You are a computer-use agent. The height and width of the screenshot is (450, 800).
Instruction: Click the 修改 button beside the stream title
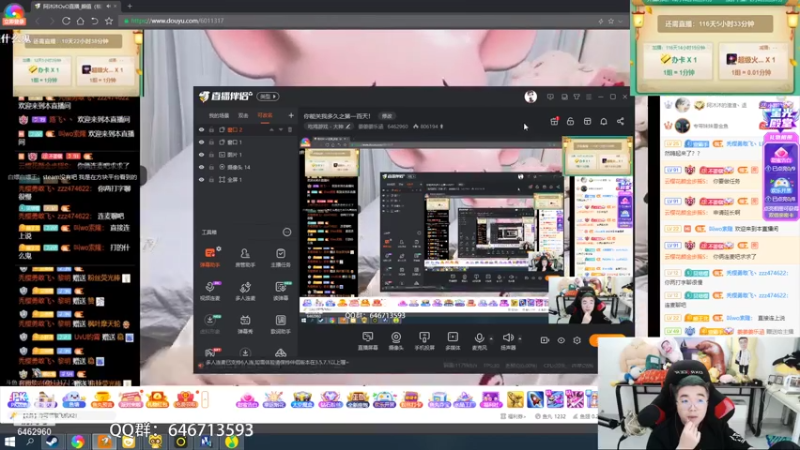pos(387,116)
